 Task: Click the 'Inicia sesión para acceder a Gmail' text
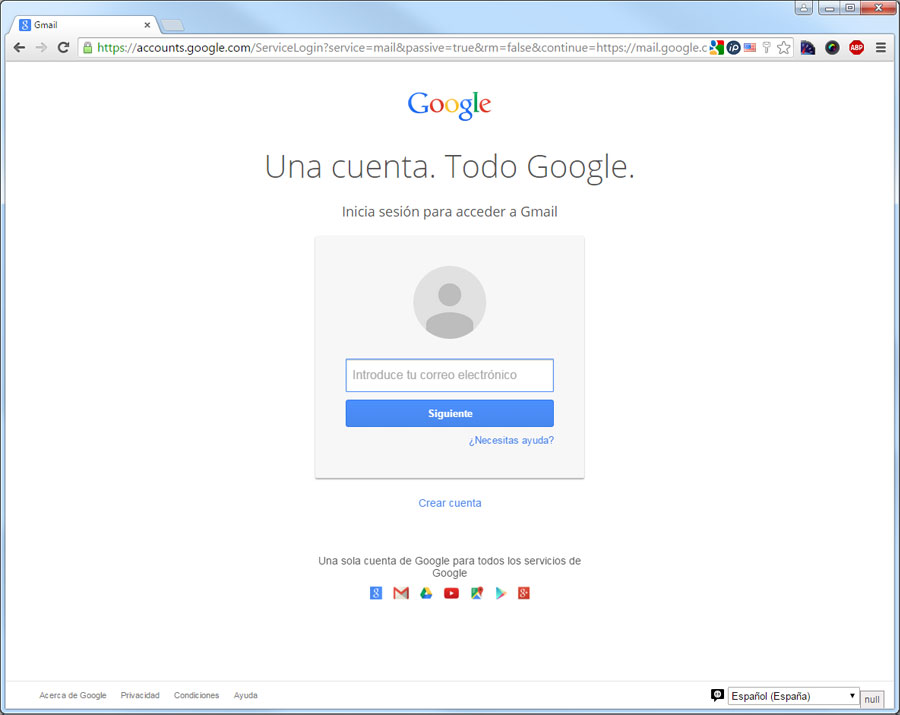point(449,212)
